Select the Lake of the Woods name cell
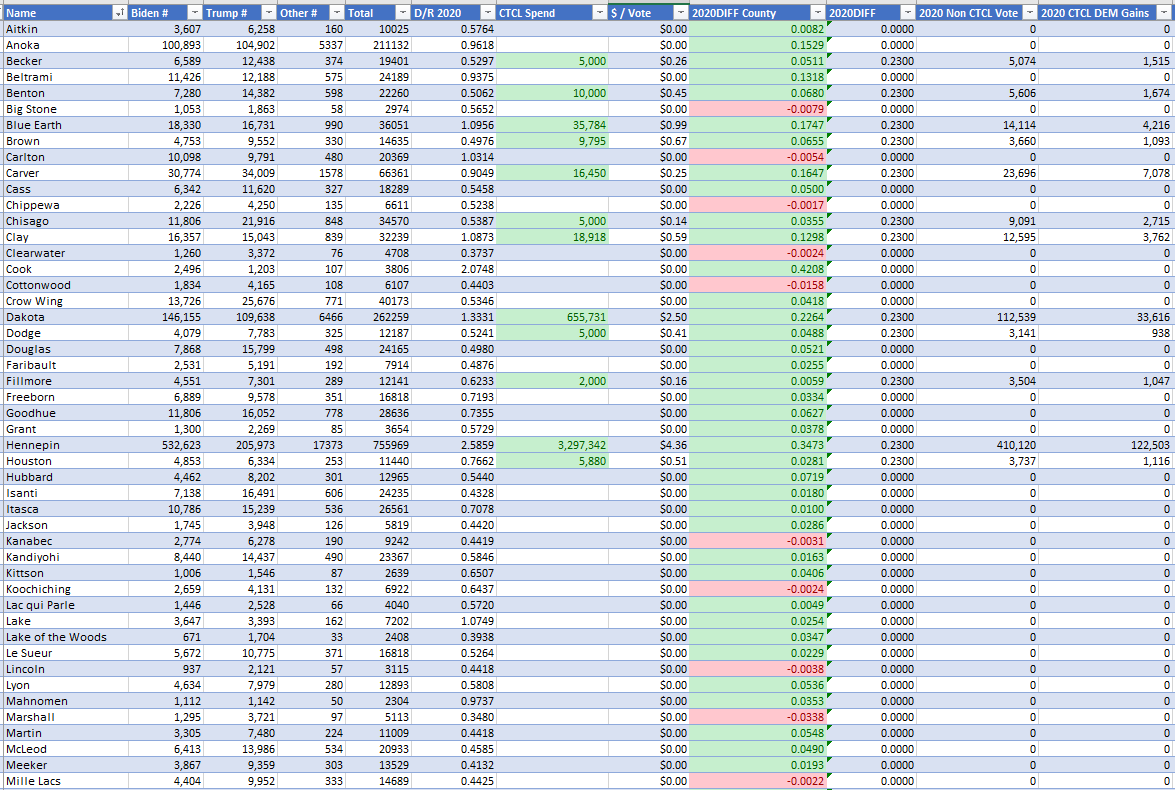The height and width of the screenshot is (790, 1175). tap(64, 637)
